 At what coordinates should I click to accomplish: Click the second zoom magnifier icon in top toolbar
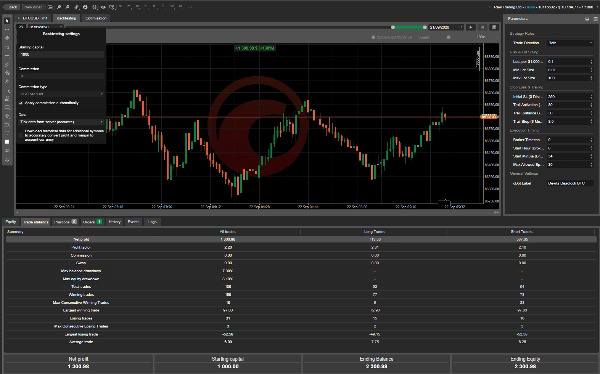point(68,7)
